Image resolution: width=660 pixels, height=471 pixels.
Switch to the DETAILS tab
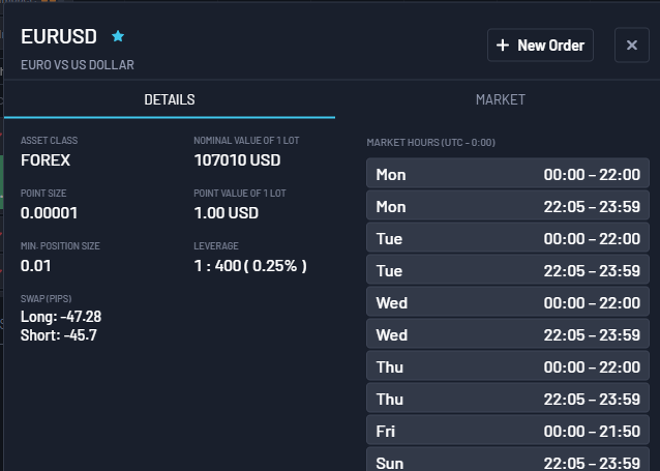tap(170, 100)
